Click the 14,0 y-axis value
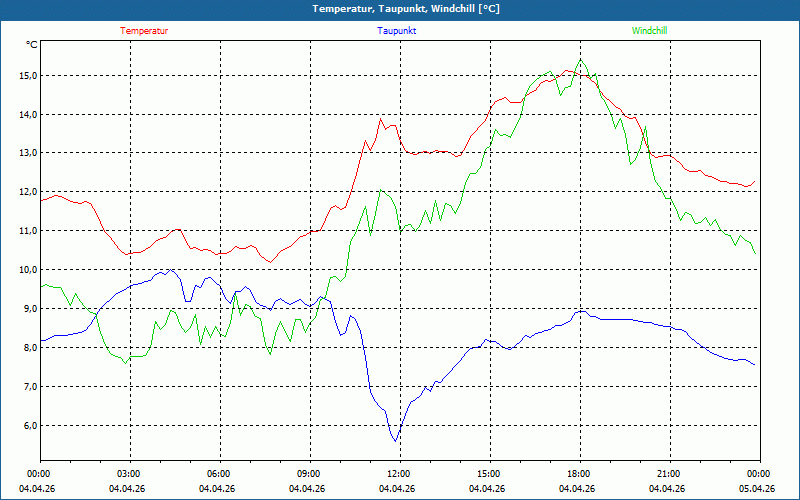Screen dimensions: 800x500 [x=28, y=114]
